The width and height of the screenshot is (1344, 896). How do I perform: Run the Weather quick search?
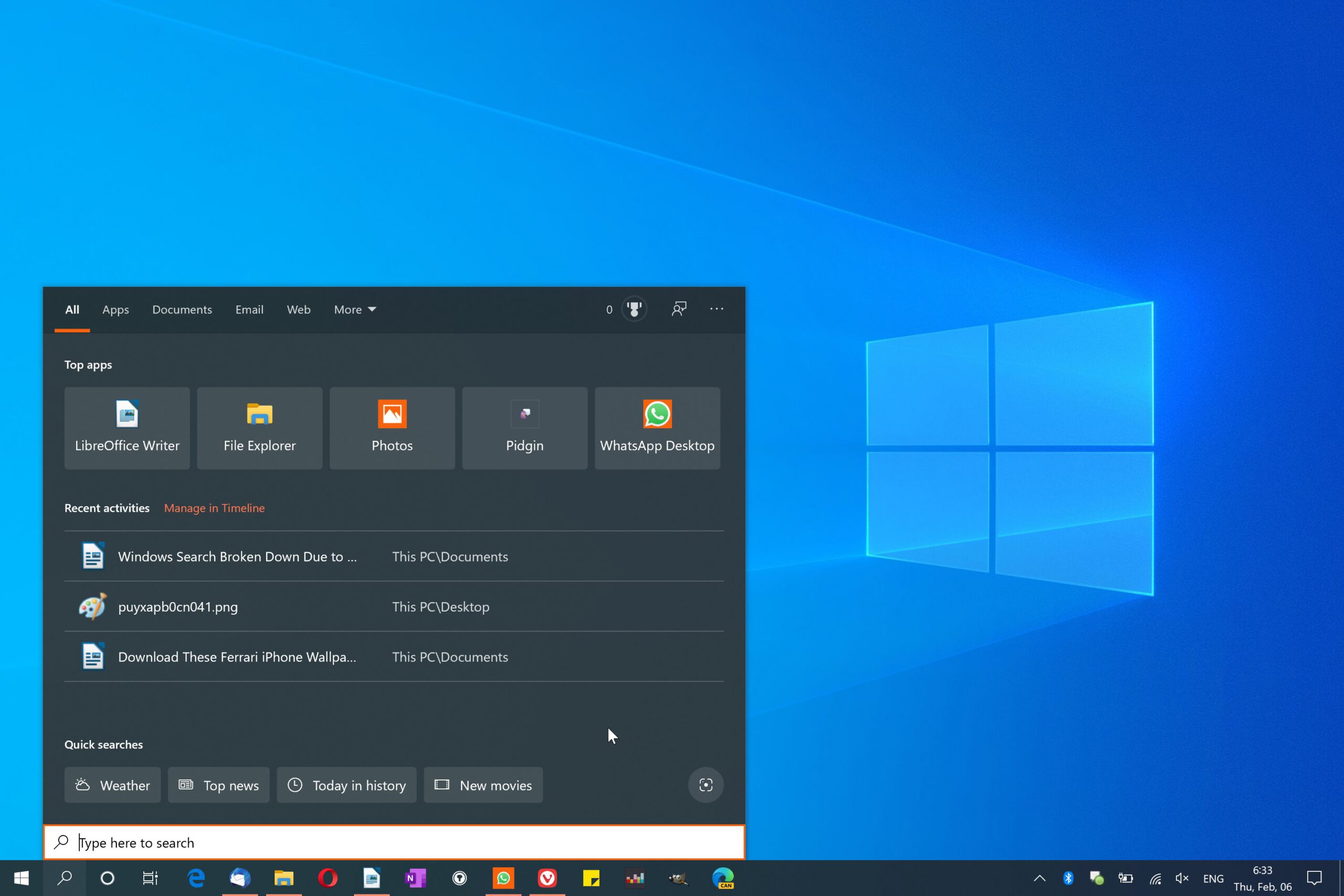point(112,785)
